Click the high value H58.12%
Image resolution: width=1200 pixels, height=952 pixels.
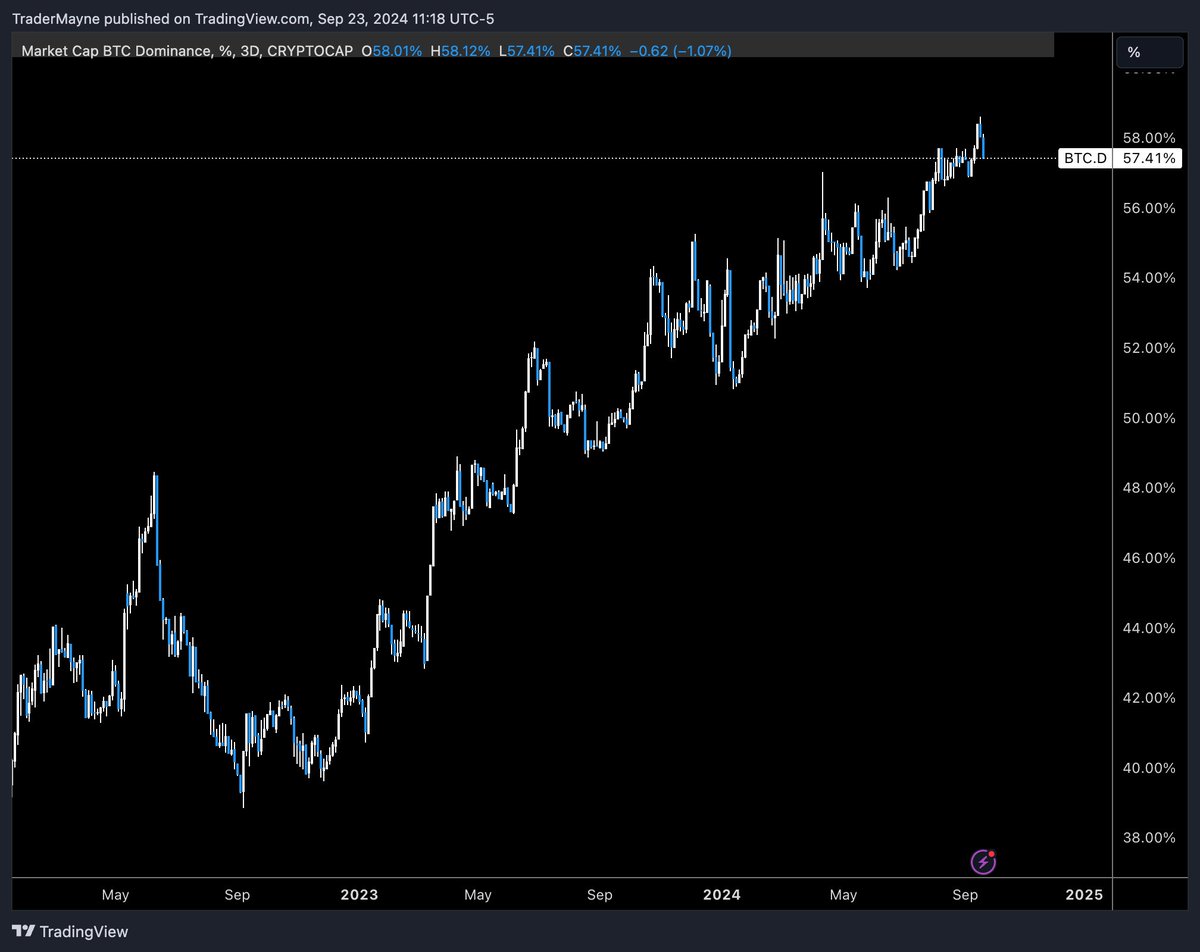click(x=461, y=50)
